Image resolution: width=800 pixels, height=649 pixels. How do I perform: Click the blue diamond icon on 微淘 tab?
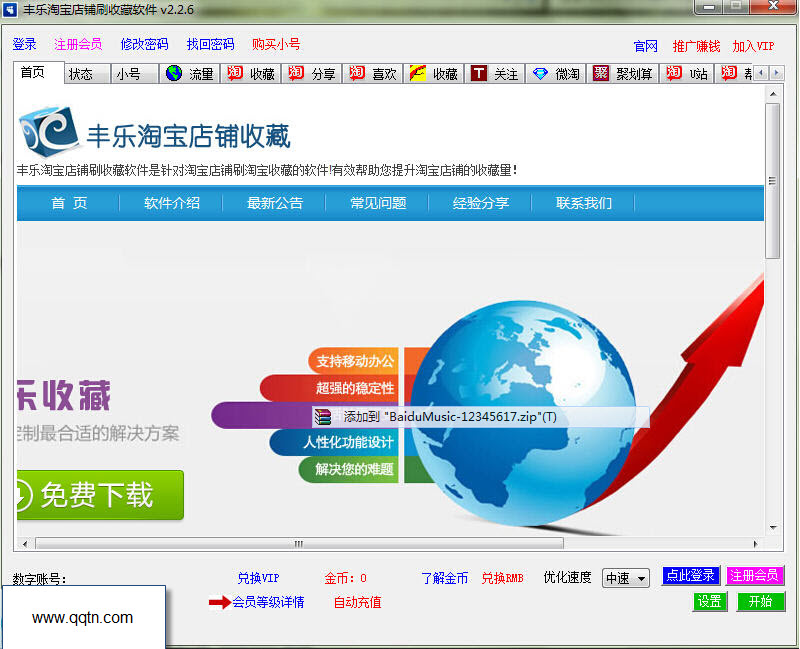tap(540, 73)
